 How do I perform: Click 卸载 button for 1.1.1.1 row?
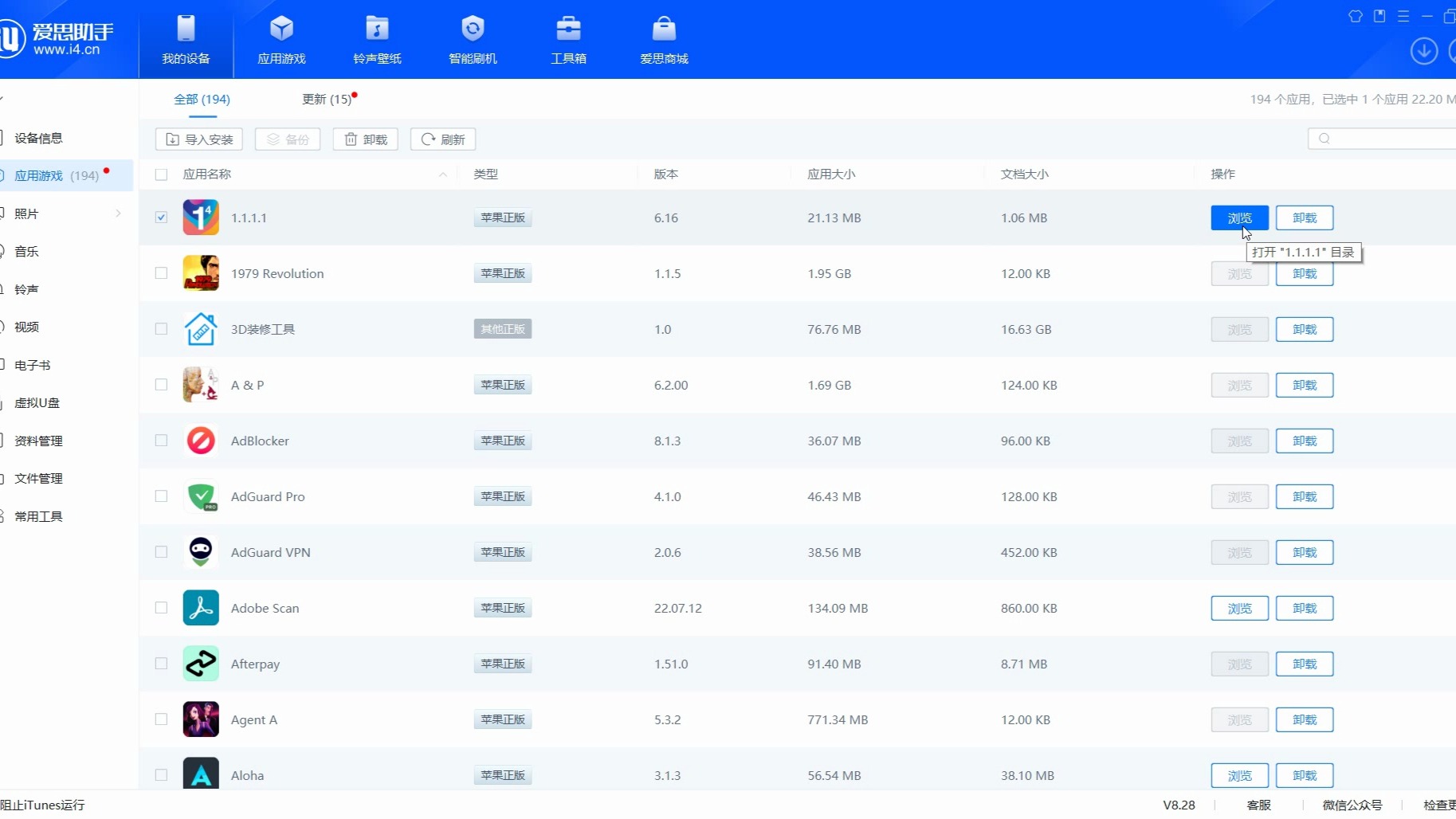pos(1305,217)
